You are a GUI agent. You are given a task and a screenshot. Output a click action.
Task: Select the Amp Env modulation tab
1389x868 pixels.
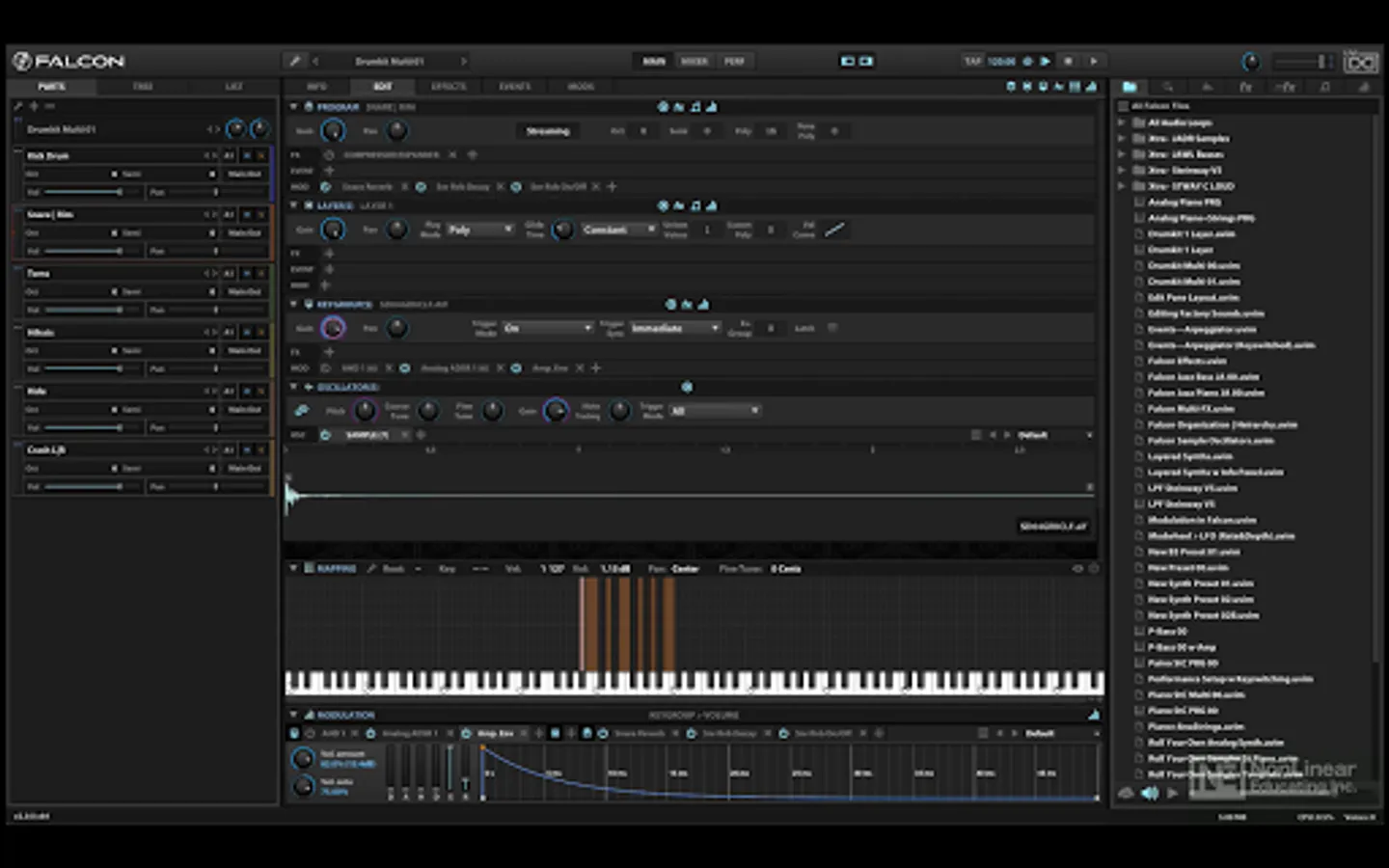[x=496, y=734]
